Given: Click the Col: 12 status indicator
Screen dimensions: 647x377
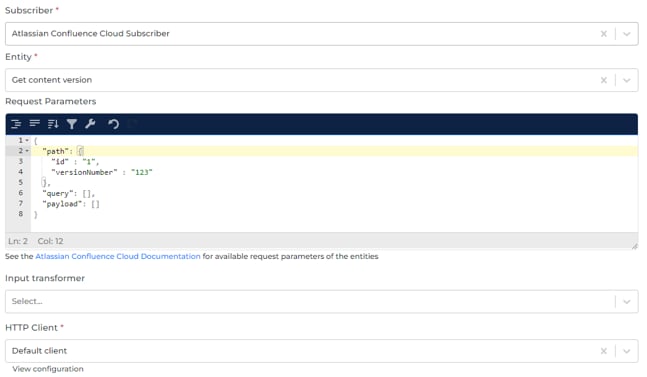Looking at the screenshot, I should tap(50, 241).
